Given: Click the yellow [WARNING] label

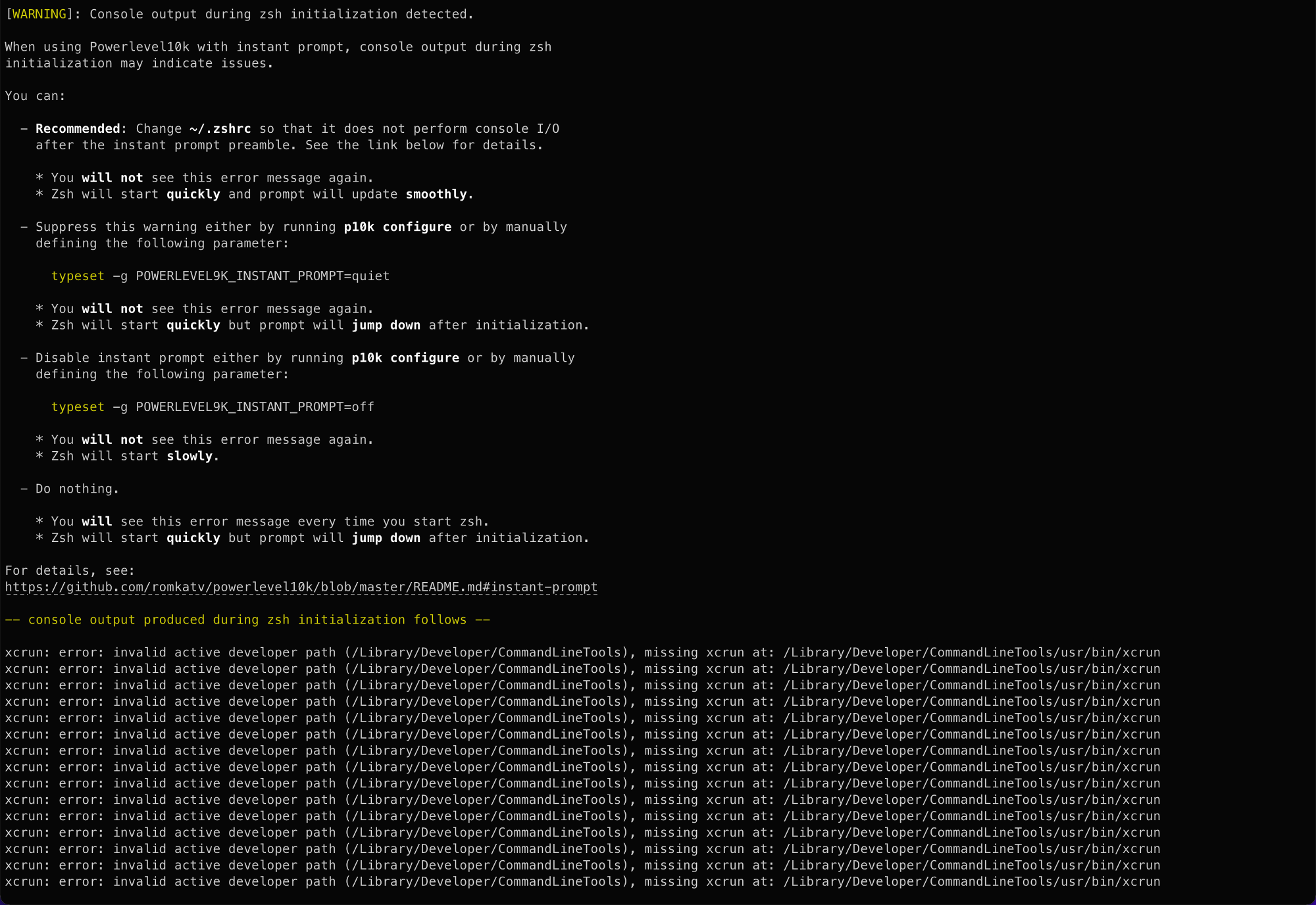Looking at the screenshot, I should click(x=39, y=14).
